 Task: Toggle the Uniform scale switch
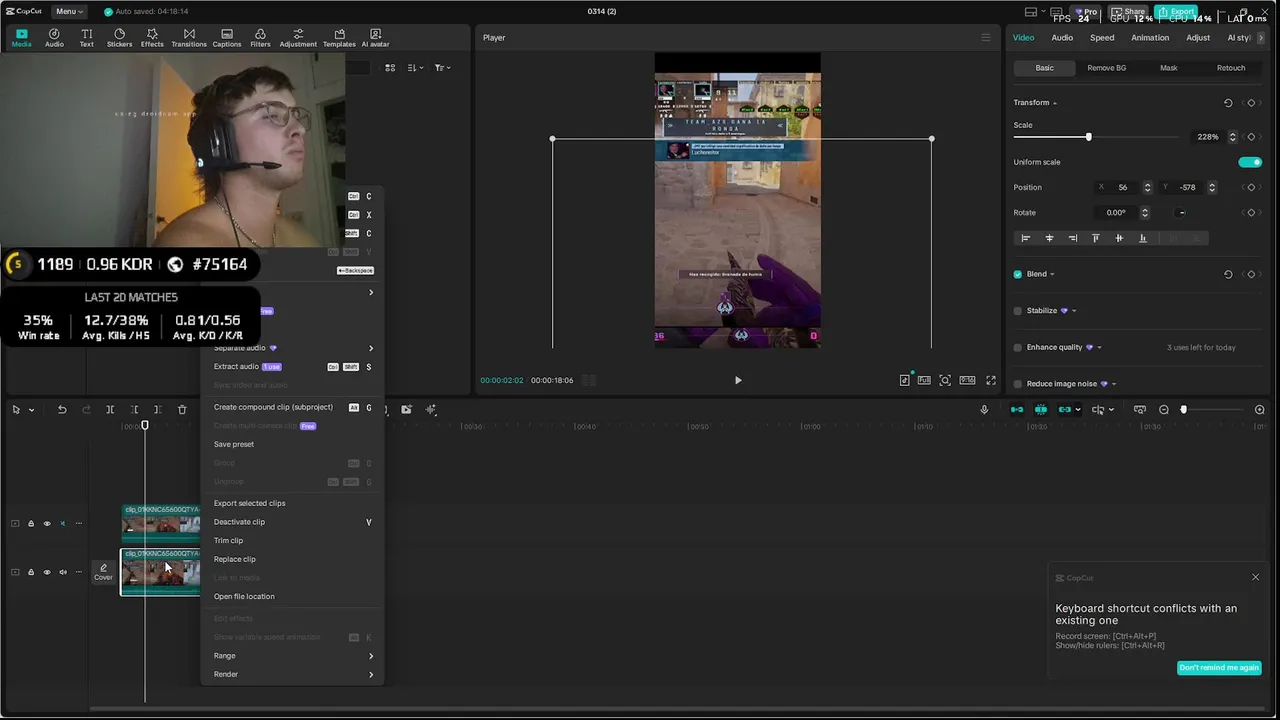pos(1250,162)
